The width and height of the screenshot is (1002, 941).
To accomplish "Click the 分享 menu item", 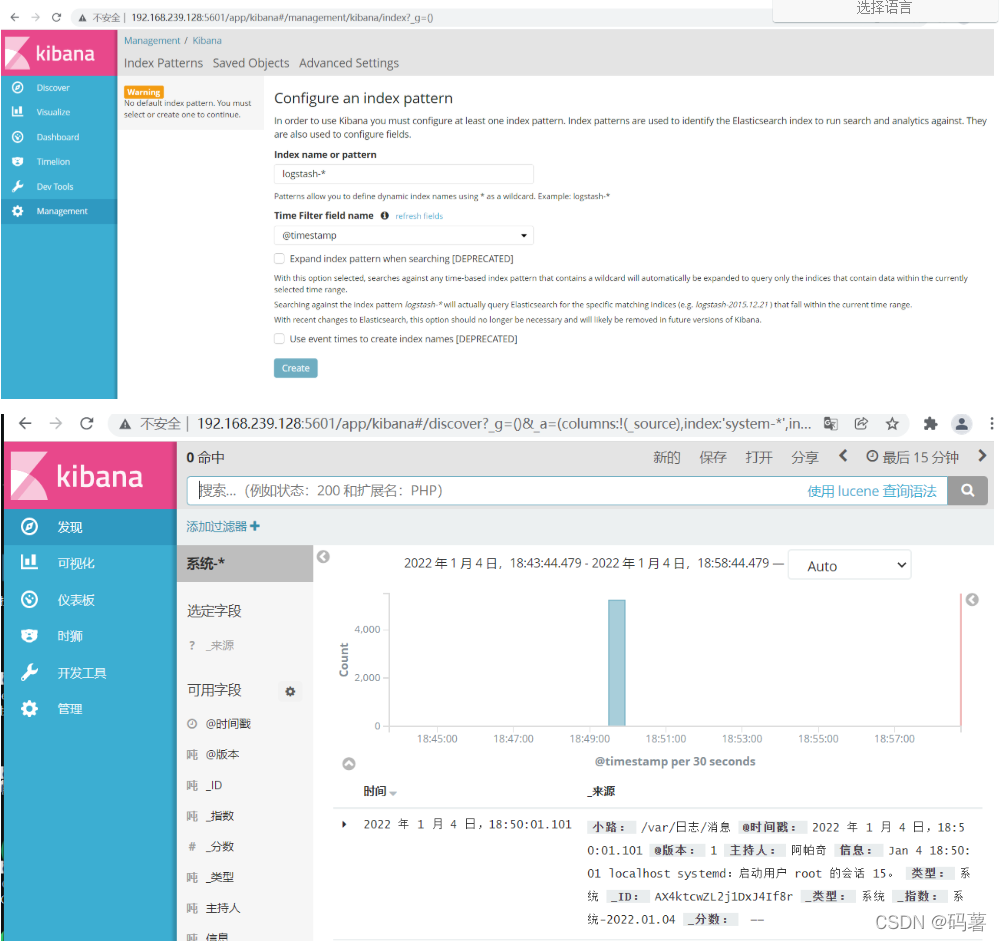I will [x=805, y=457].
